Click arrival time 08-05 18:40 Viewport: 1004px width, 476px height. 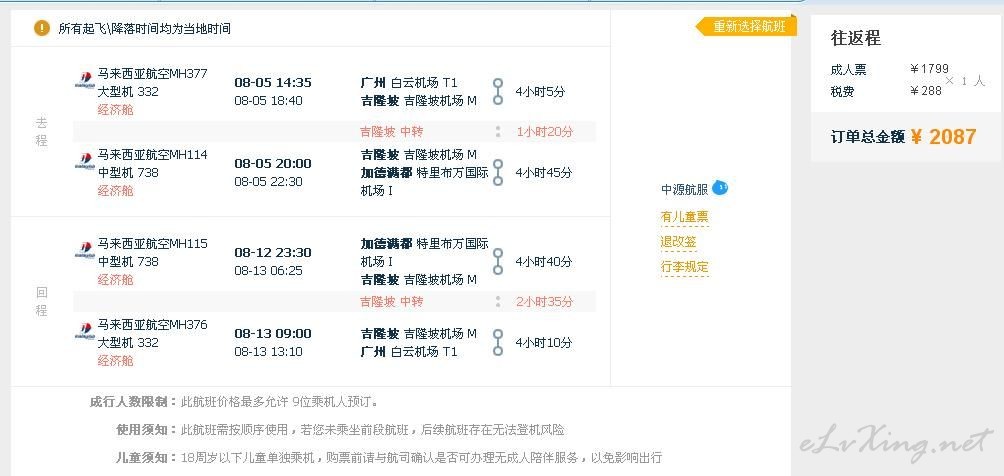(268, 101)
